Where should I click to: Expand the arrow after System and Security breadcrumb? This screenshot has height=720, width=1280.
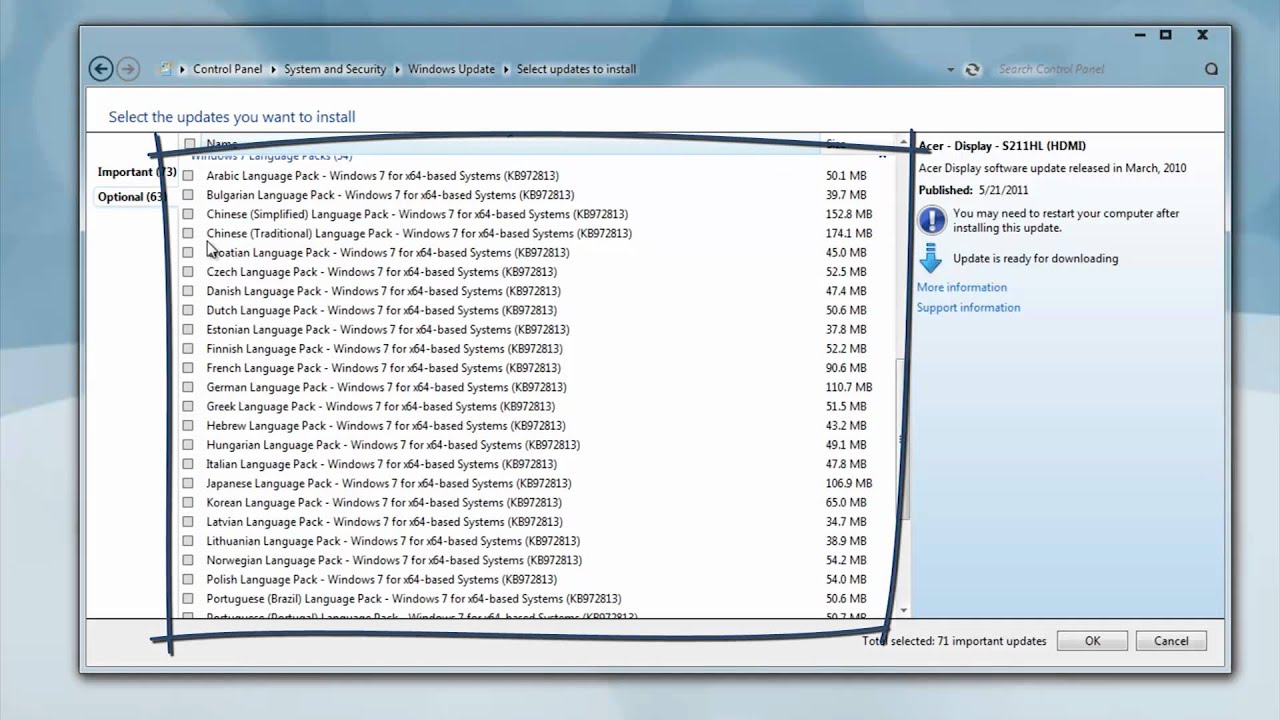(397, 69)
